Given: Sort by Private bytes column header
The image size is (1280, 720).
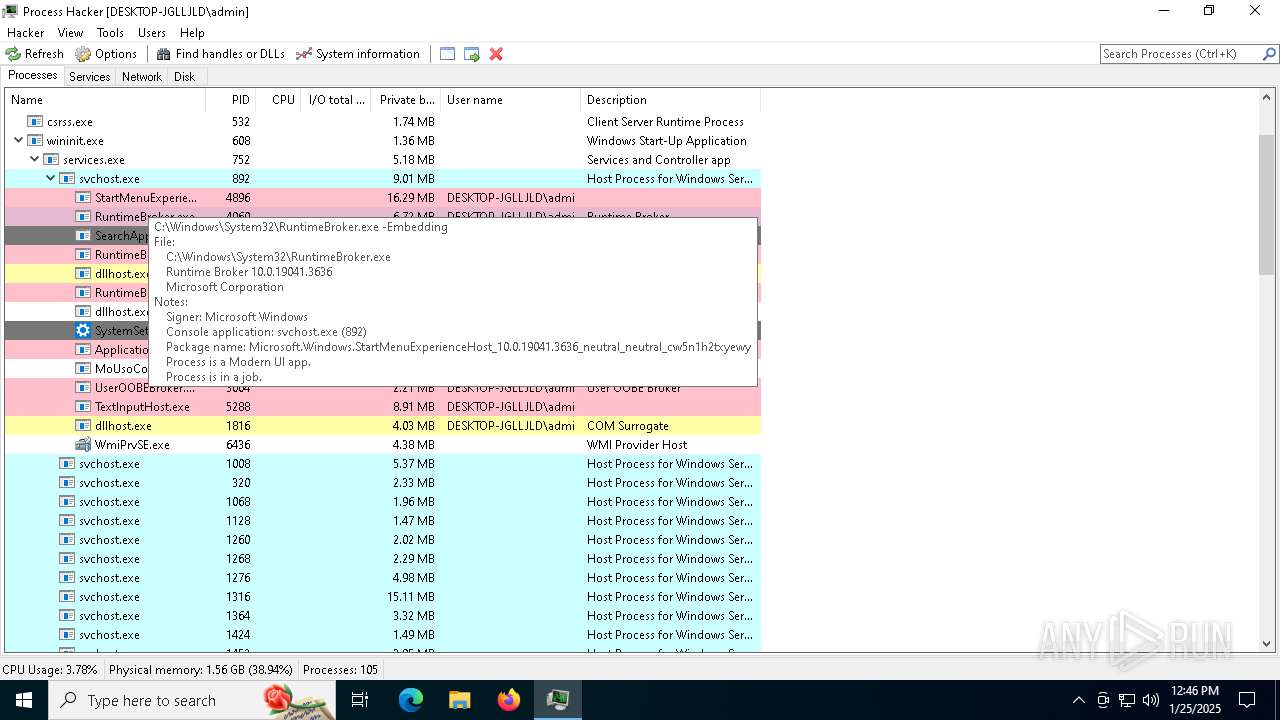Looking at the screenshot, I should point(405,100).
